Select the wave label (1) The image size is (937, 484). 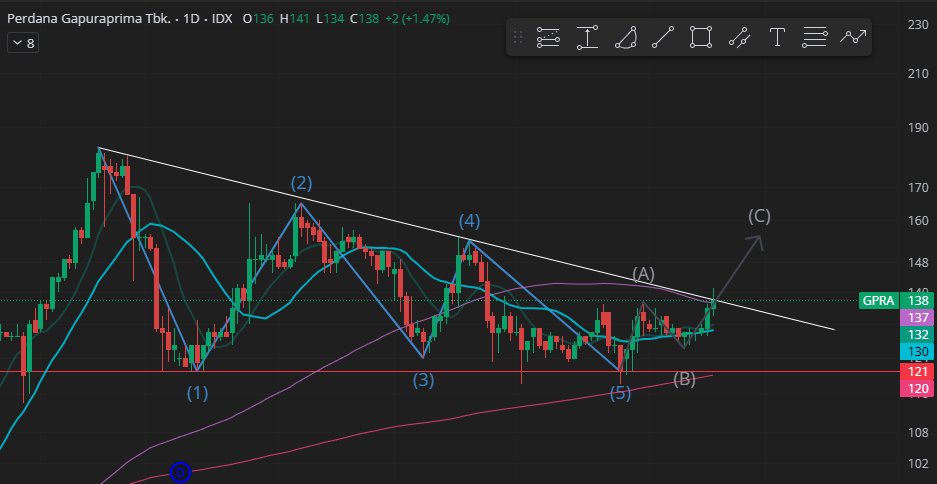[198, 393]
